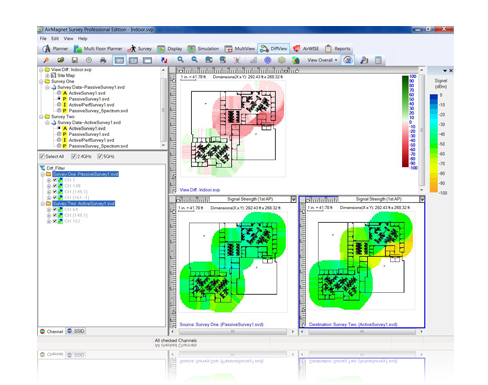Click the green-to-red difference color scale
This screenshot has width=488, height=385.
pos(405,122)
